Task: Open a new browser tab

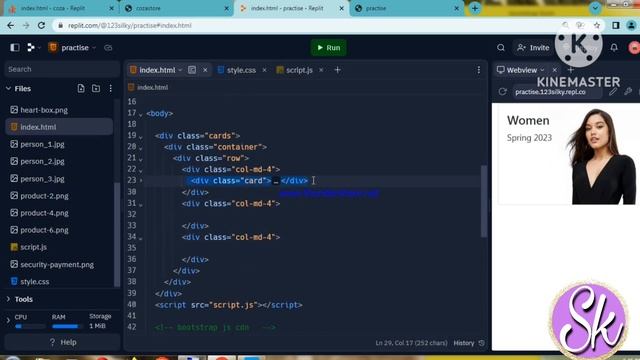Action: (x=475, y=8)
